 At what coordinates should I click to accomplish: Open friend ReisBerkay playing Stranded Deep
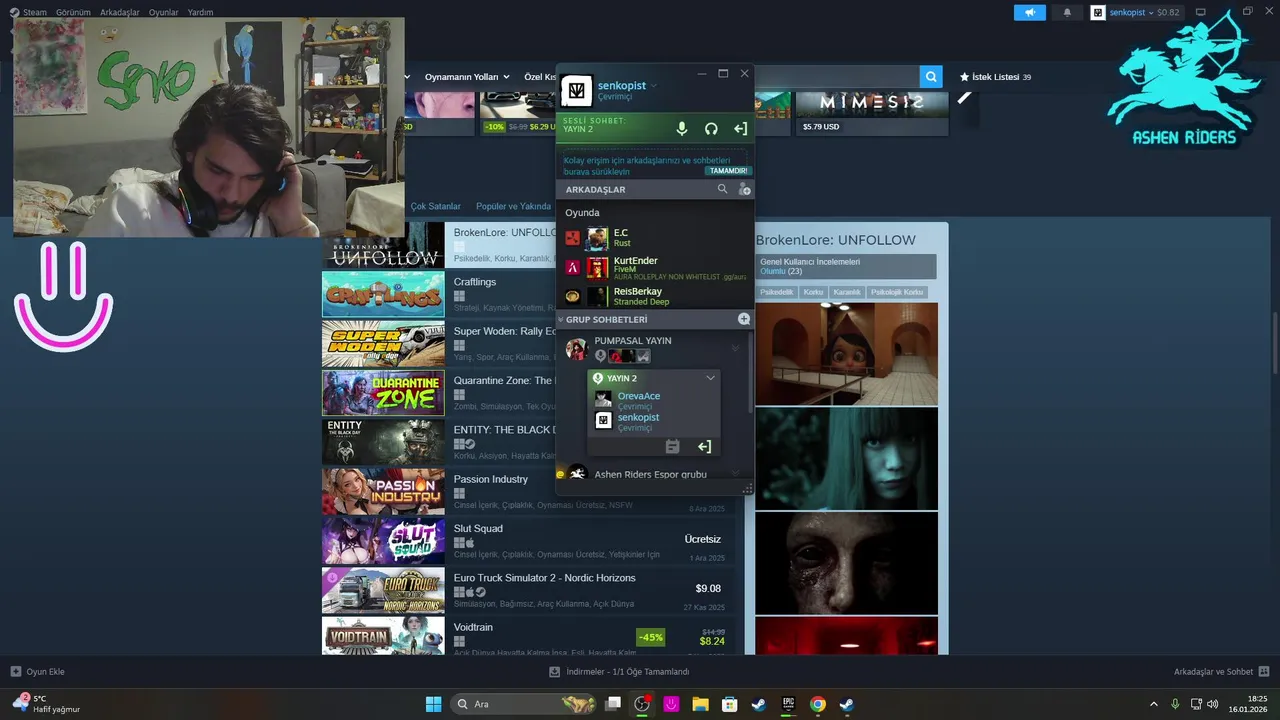(x=654, y=296)
